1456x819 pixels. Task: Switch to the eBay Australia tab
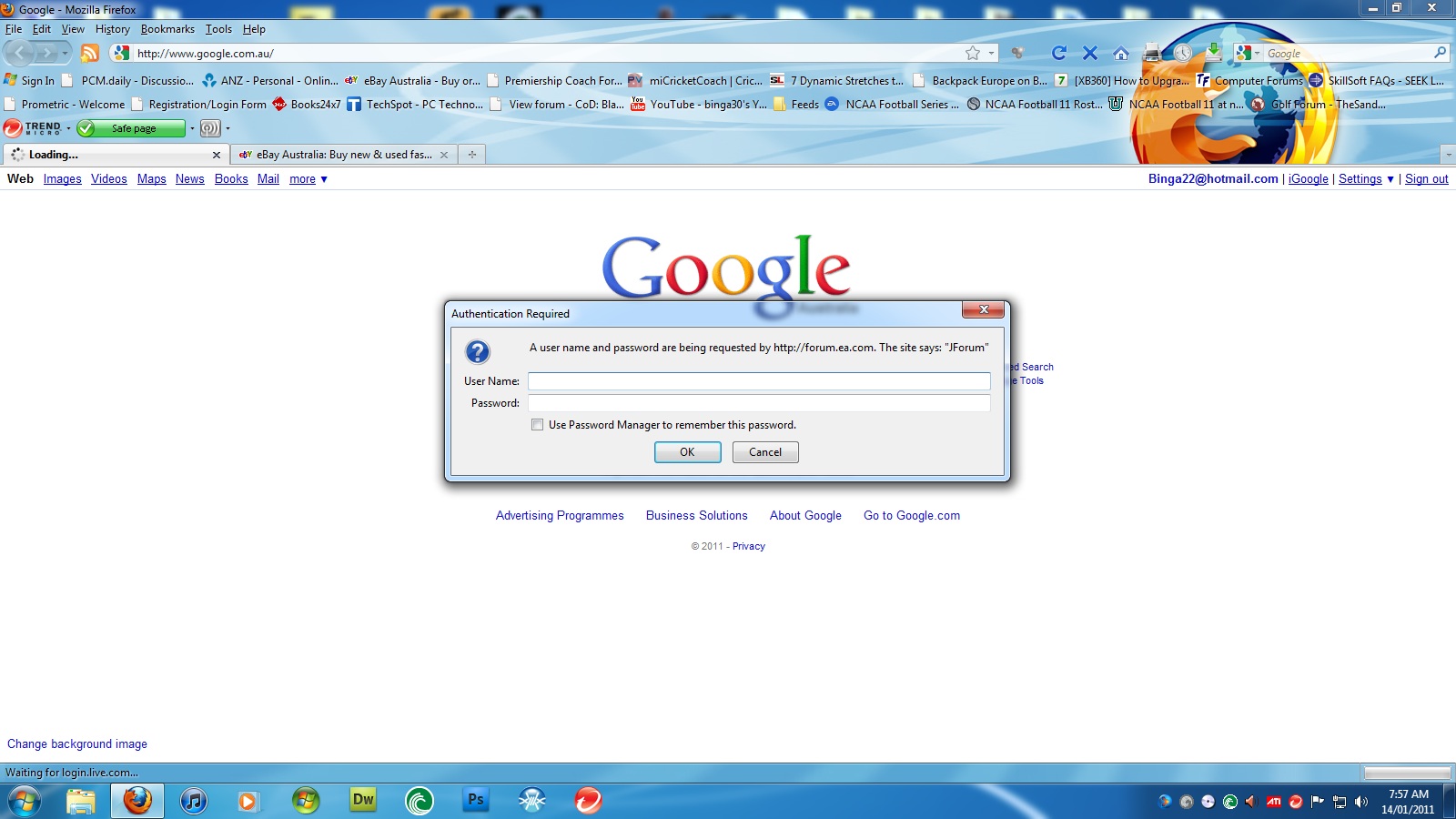(x=343, y=155)
